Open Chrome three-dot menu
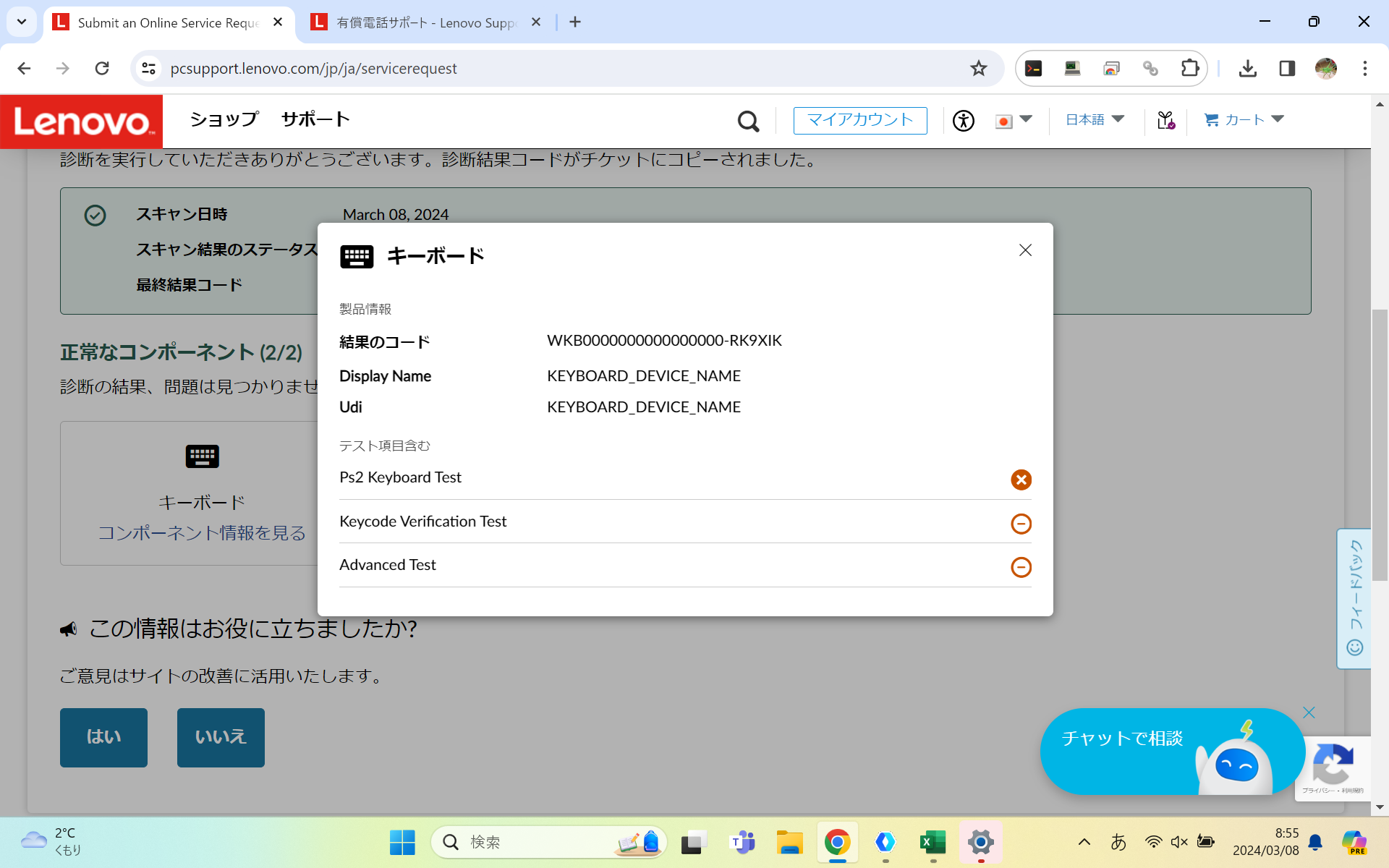This screenshot has height=868, width=1389. (1364, 68)
